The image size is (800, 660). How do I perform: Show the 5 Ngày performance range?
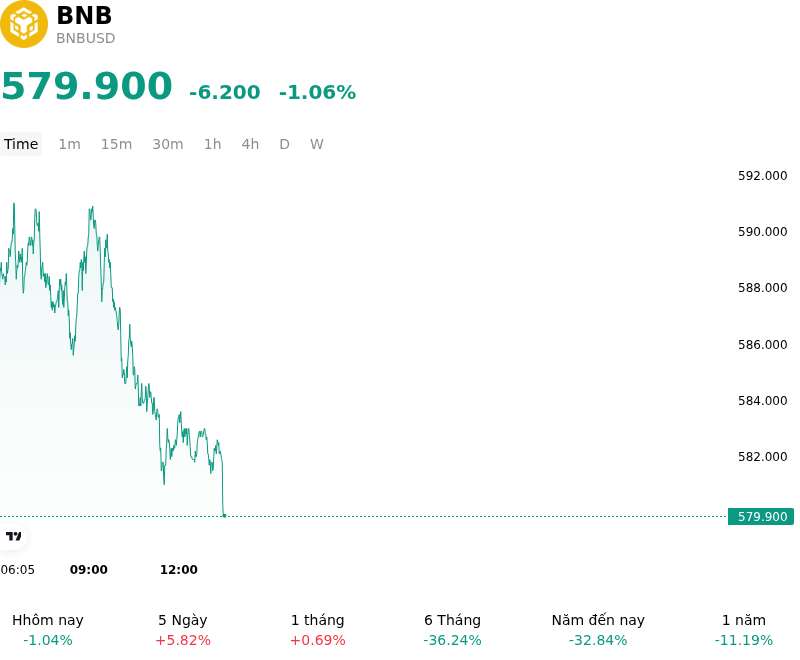click(183, 630)
